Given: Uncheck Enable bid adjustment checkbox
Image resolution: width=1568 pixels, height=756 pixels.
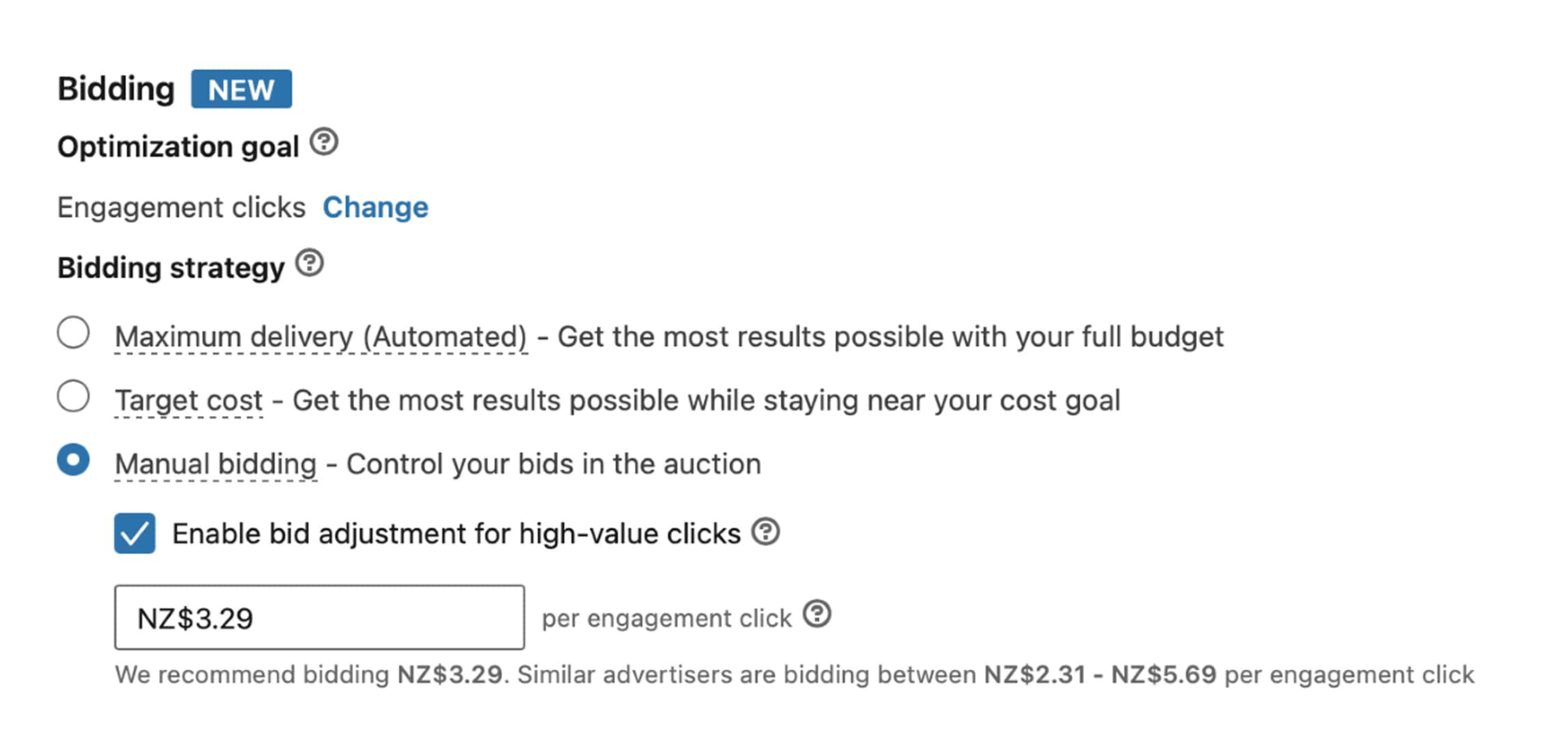Looking at the screenshot, I should point(135,533).
